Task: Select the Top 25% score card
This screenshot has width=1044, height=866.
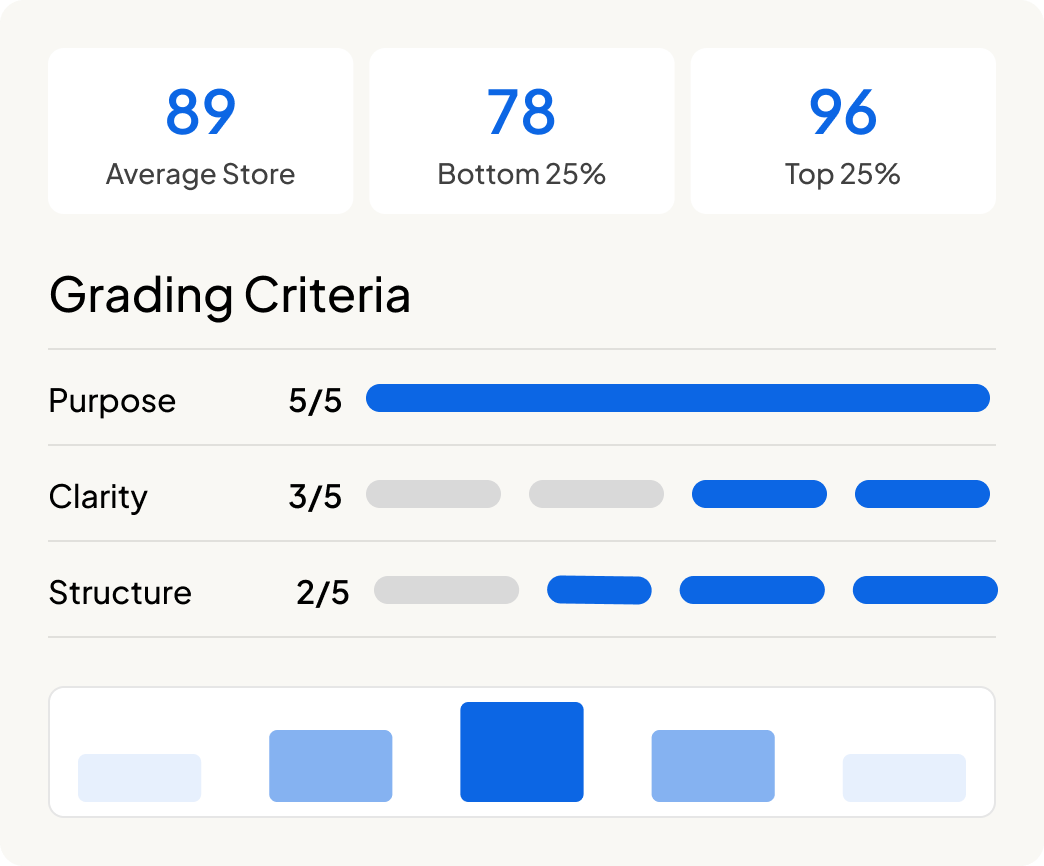Action: click(843, 130)
